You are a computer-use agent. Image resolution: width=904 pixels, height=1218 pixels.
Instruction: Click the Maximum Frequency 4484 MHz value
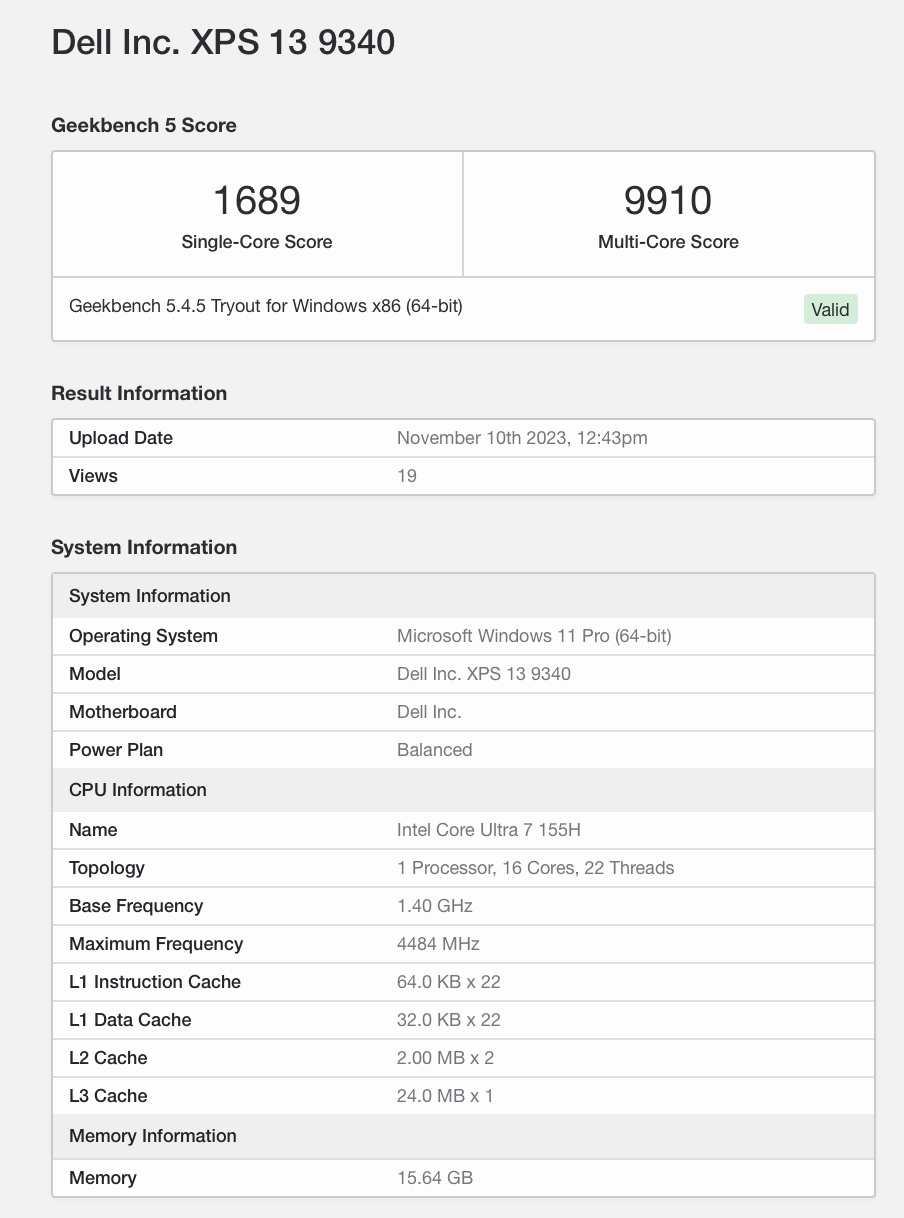click(438, 944)
